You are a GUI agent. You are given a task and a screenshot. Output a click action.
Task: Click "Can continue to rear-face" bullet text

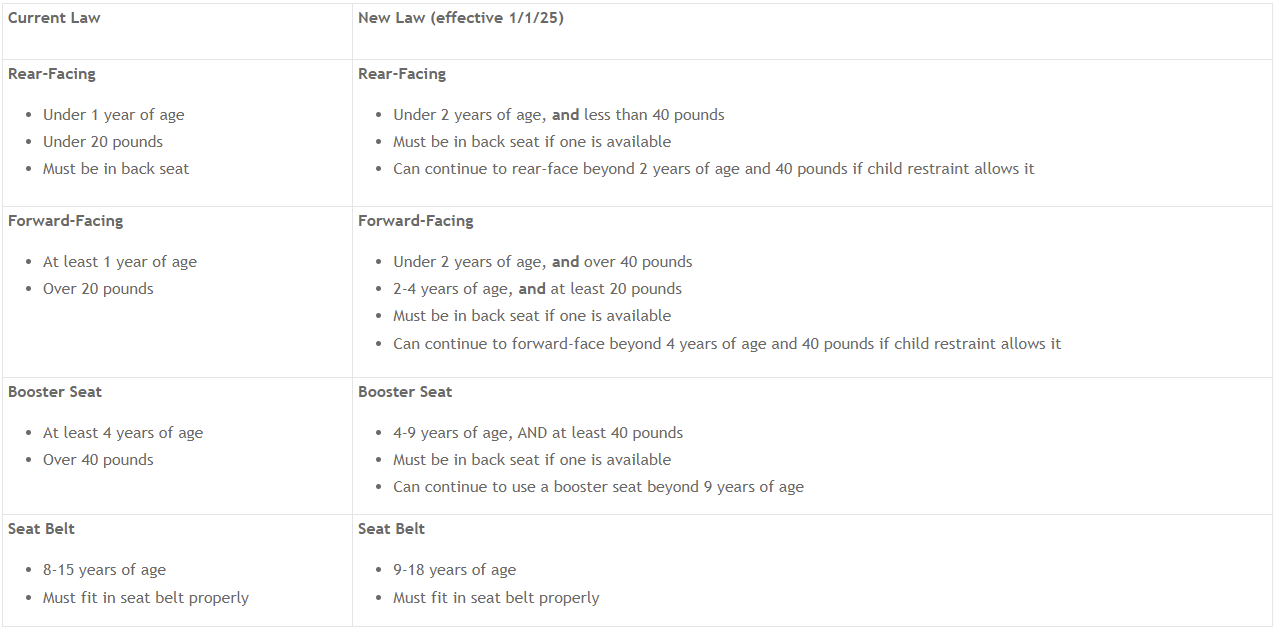(x=713, y=169)
